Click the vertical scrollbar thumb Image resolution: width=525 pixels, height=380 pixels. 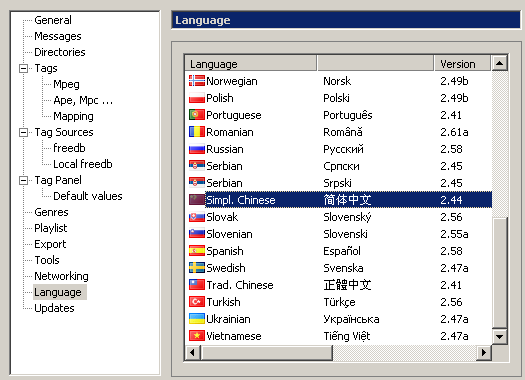tap(500, 273)
